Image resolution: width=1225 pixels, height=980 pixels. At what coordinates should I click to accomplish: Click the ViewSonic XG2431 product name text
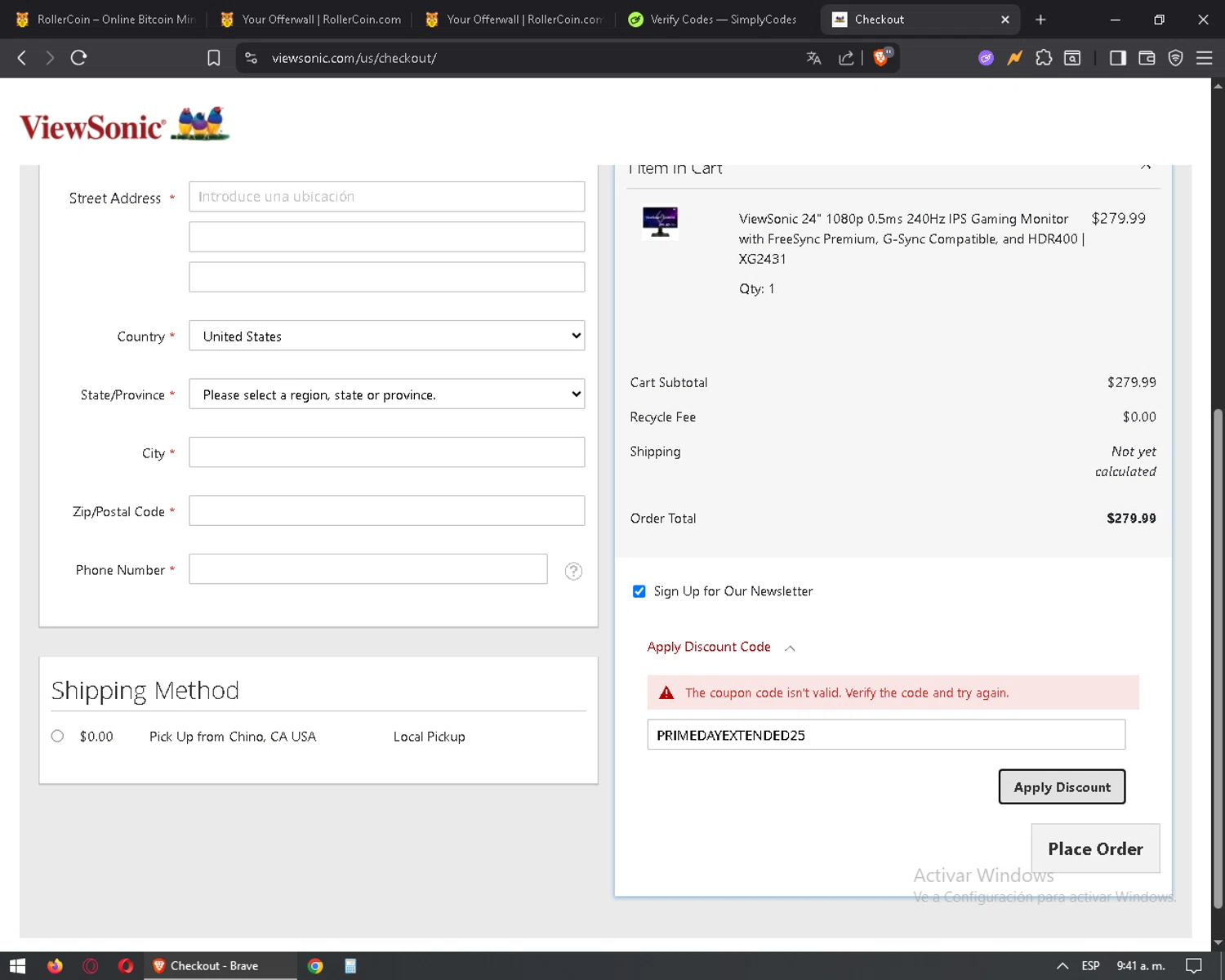coord(911,238)
